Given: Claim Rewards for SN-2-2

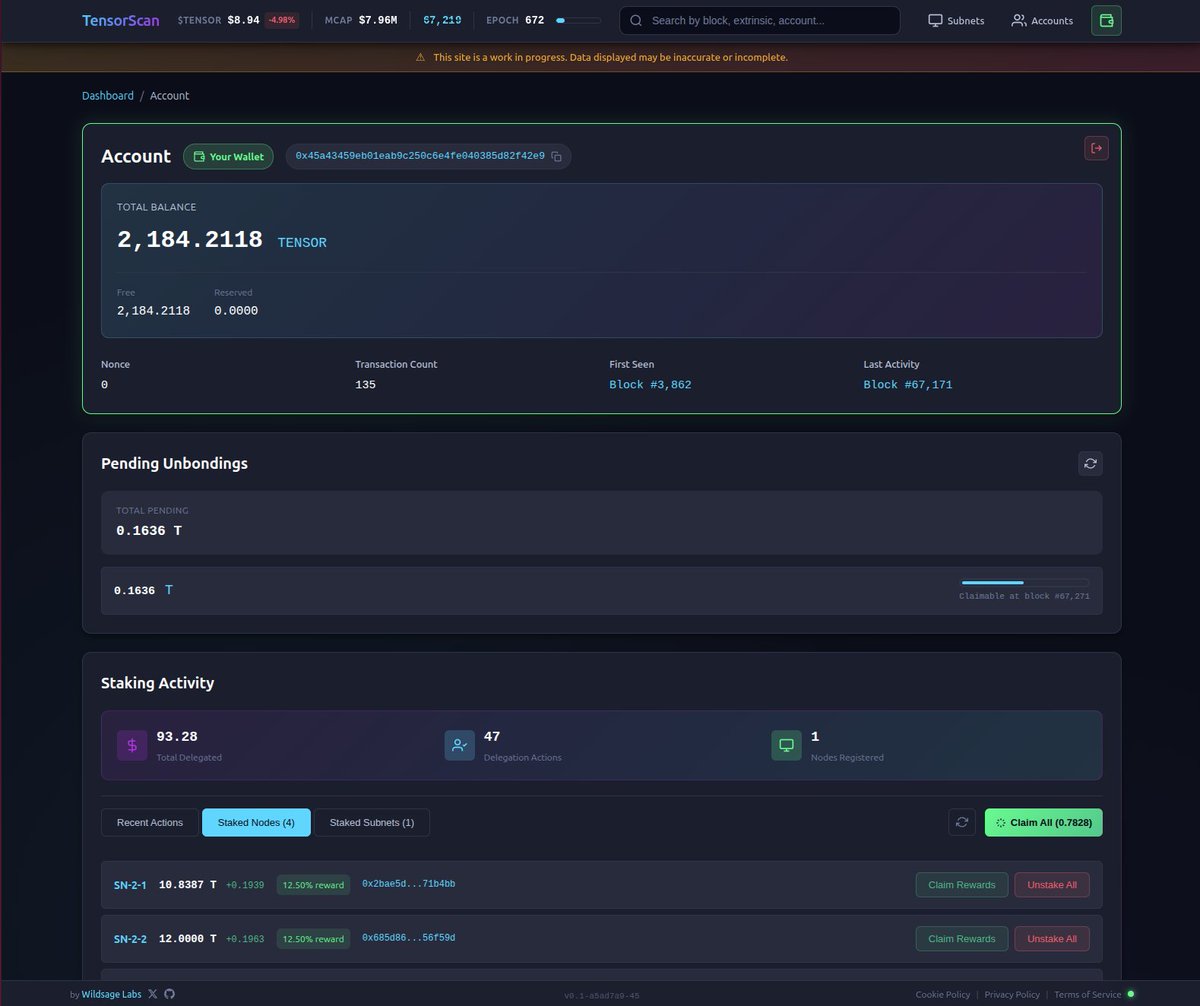Looking at the screenshot, I should [962, 938].
